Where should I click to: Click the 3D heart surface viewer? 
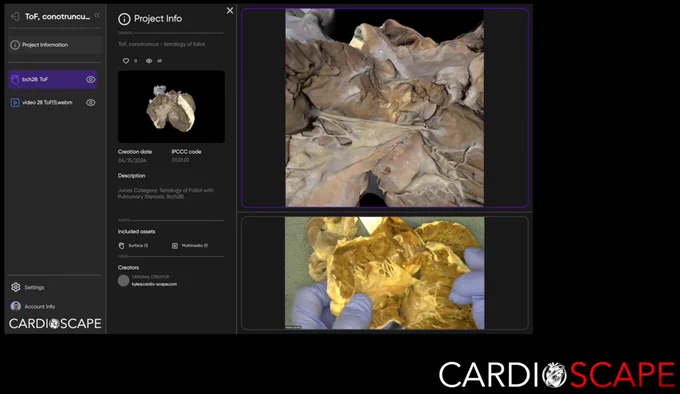pos(385,107)
